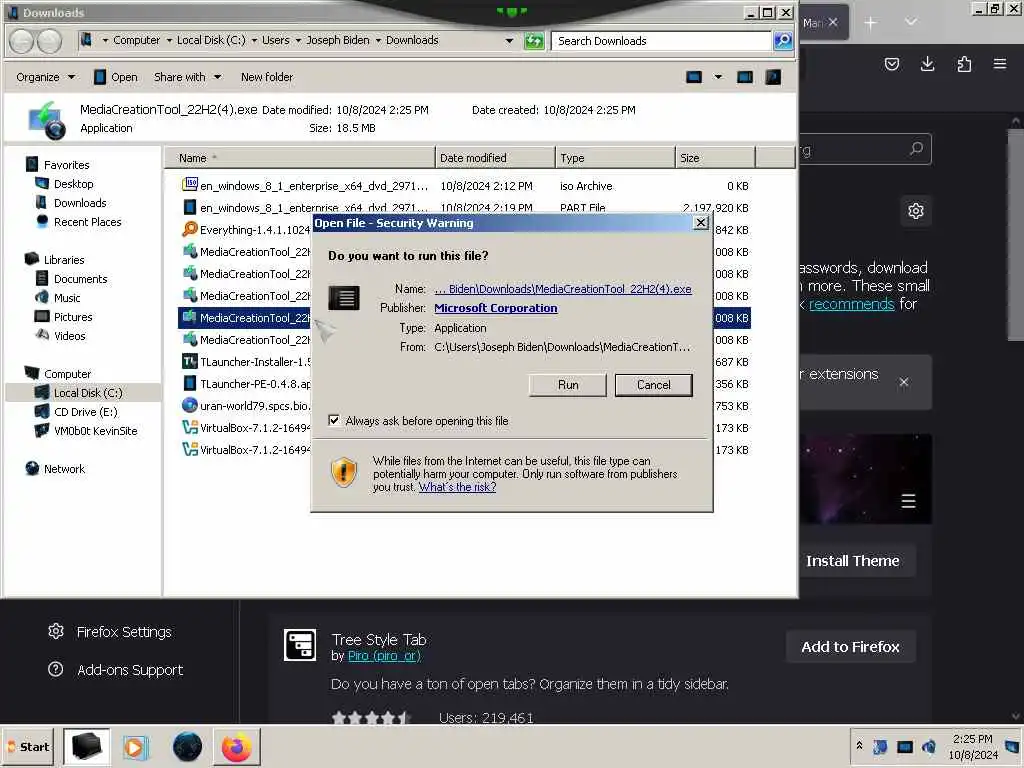
Task: Expand the view options dropdown arrow
Action: [x=718, y=77]
